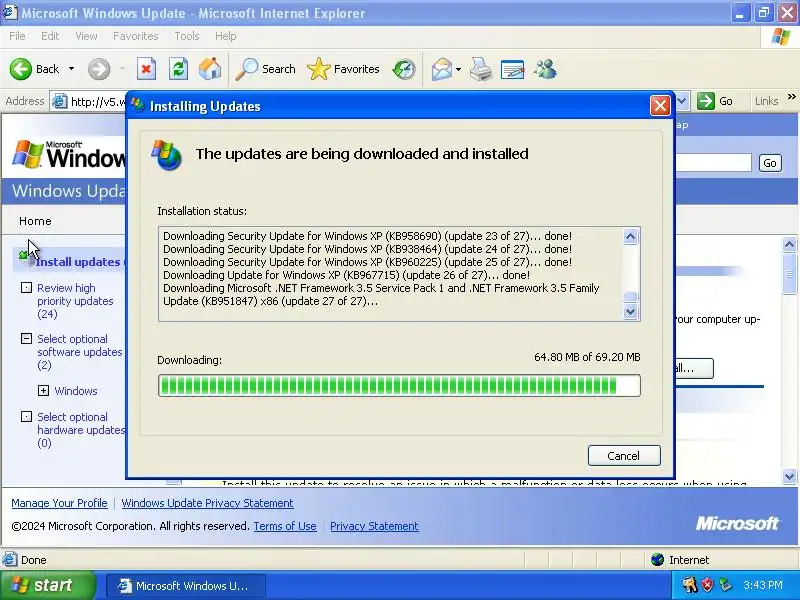Screen dimensions: 800x600
Task: Collapse Select optional software updates node
Action: coord(27,338)
